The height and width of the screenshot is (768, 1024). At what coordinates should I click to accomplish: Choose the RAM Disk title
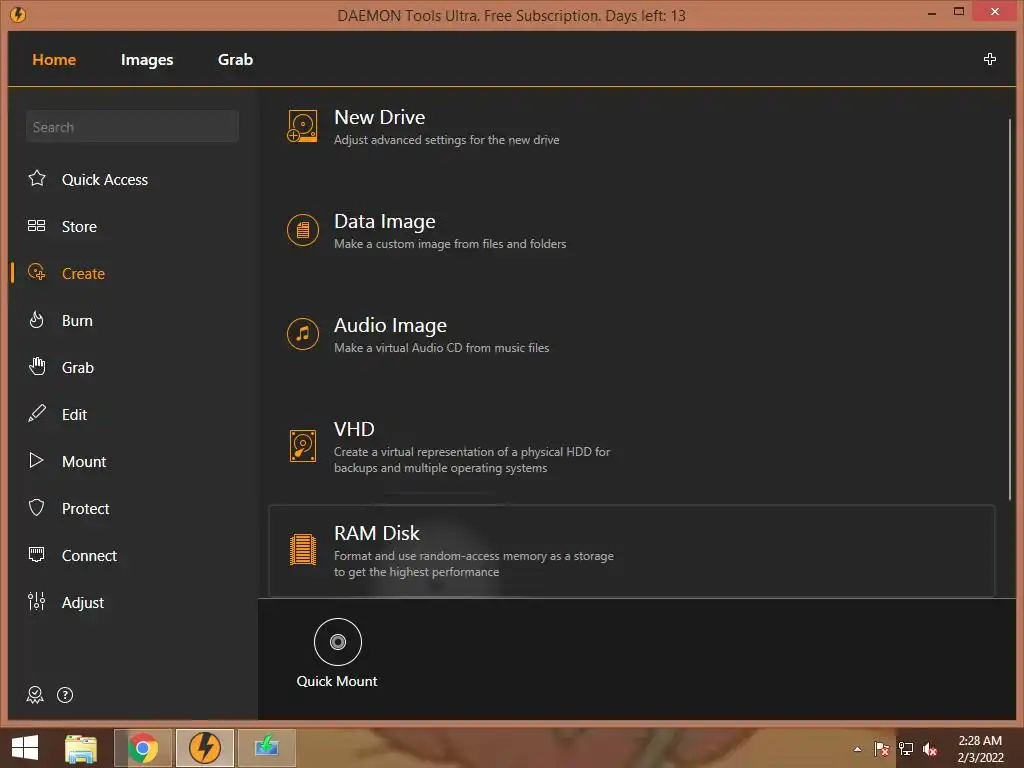coord(376,533)
